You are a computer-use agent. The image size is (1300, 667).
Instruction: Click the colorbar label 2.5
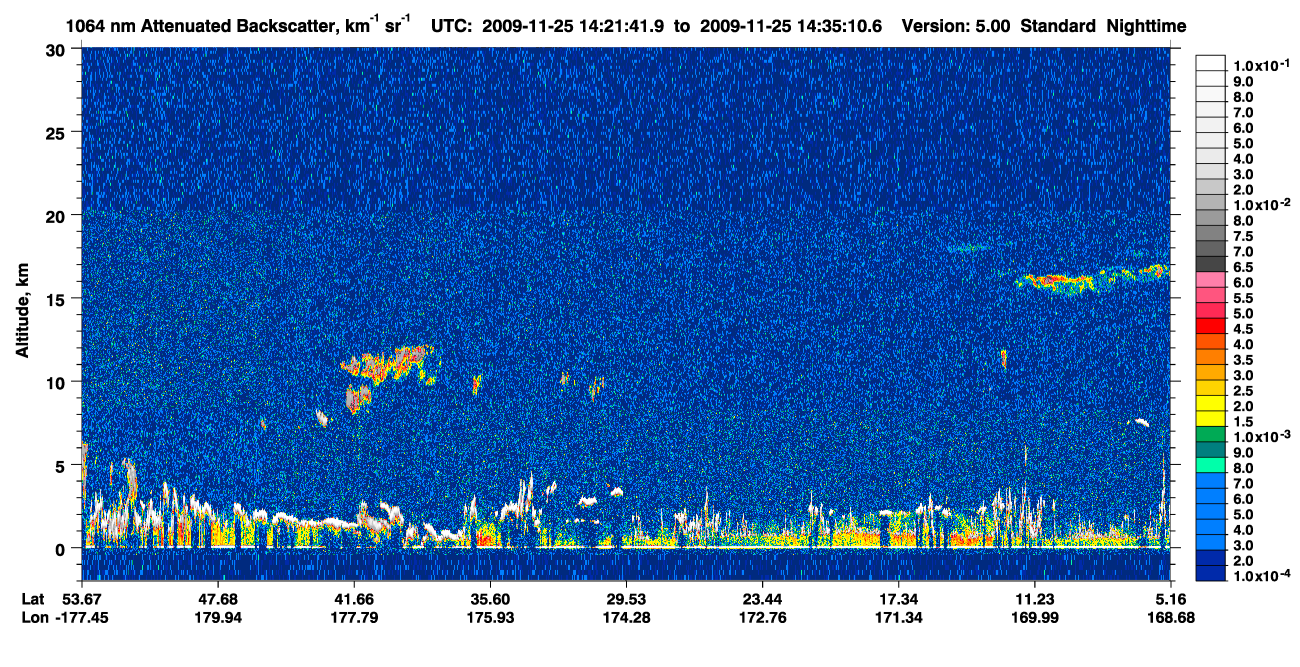tap(1243, 390)
